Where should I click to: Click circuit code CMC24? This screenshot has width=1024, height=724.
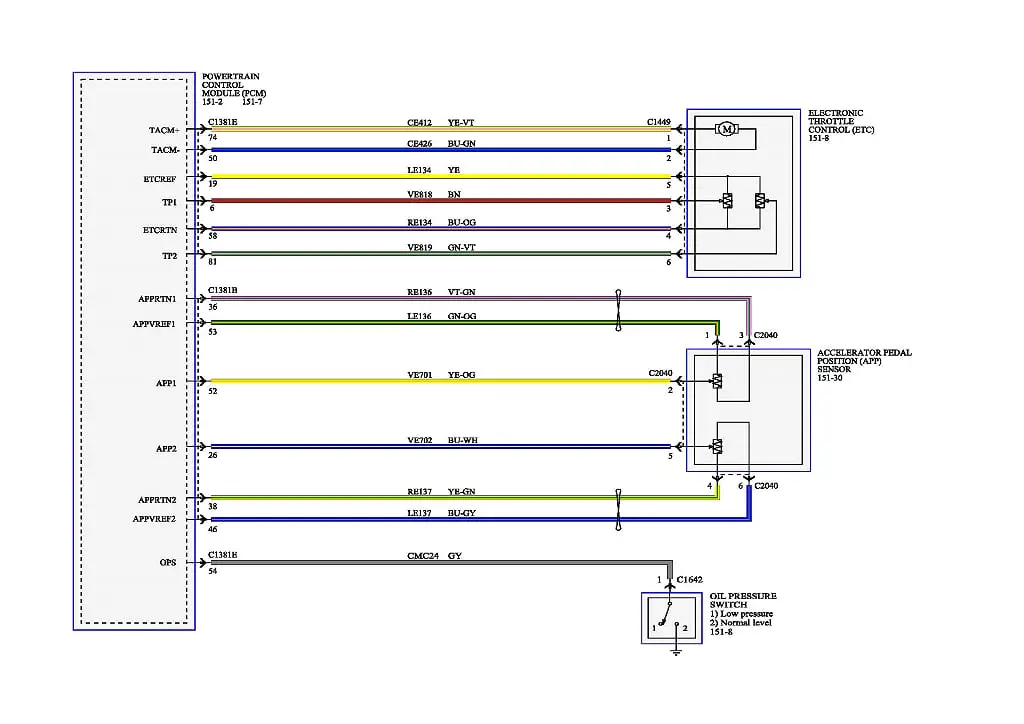point(423,556)
